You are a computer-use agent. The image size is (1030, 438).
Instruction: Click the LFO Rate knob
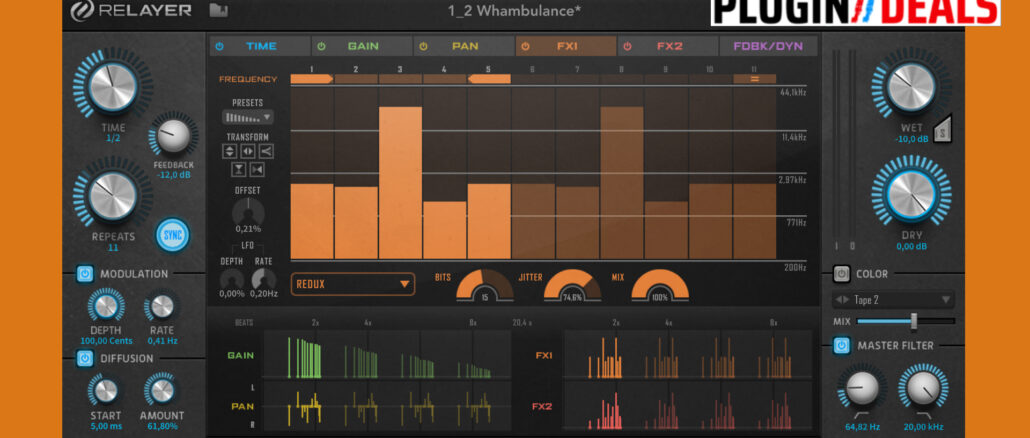tap(264, 279)
